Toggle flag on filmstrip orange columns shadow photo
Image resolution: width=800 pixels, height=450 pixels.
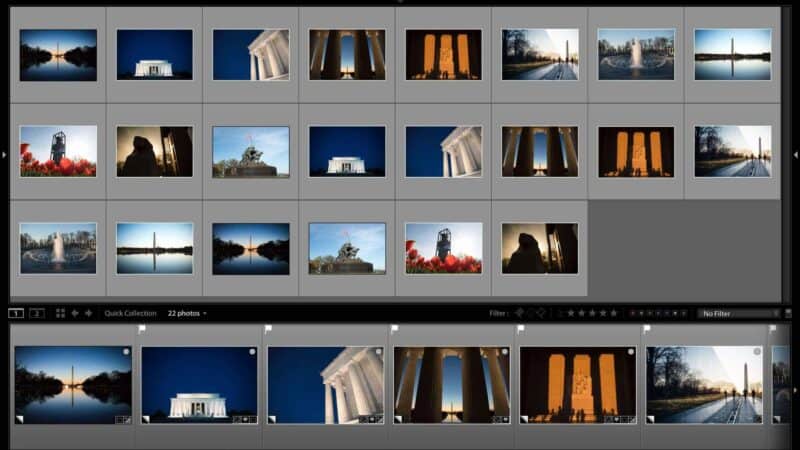pos(520,330)
